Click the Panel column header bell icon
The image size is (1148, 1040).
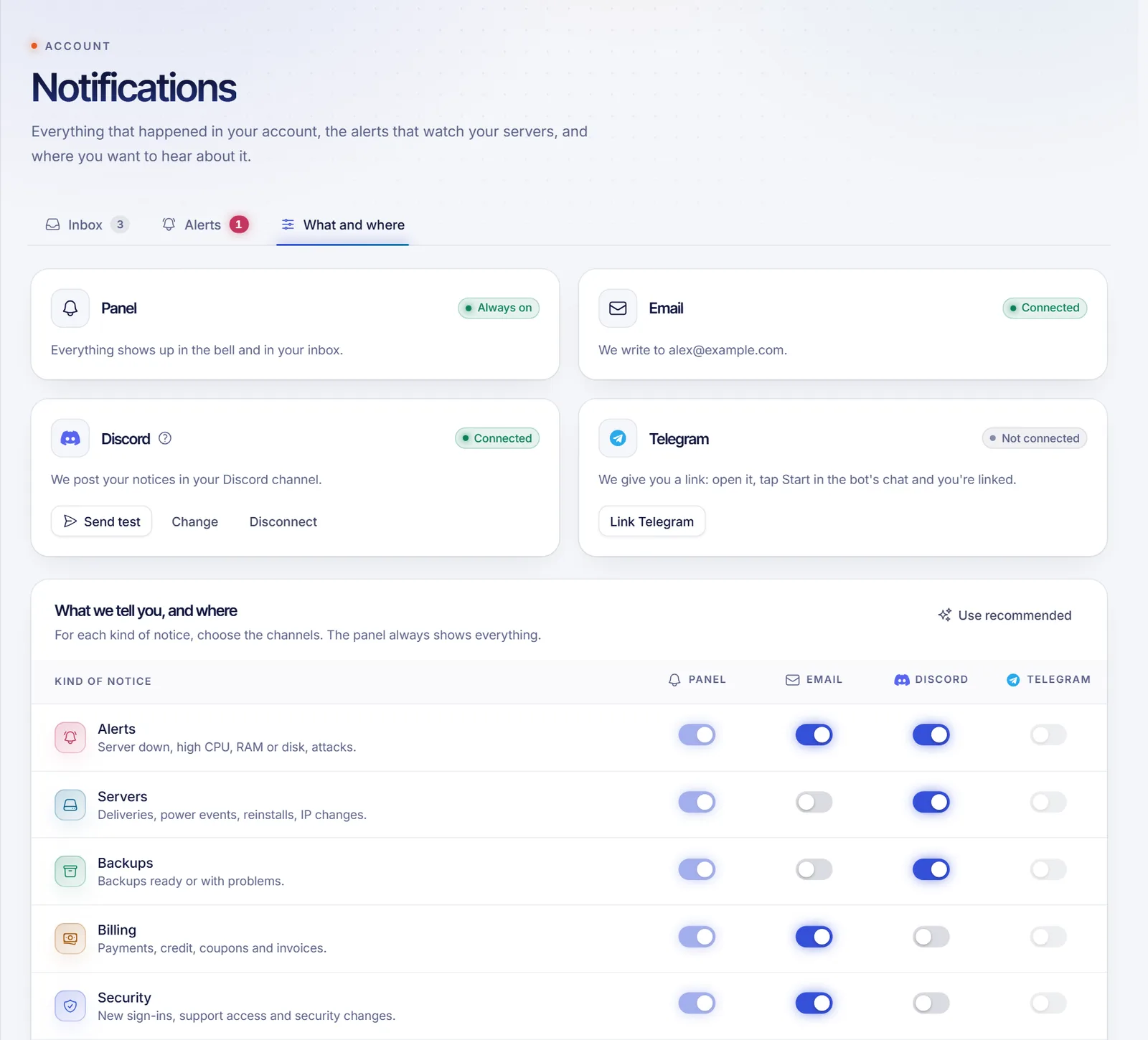(674, 680)
